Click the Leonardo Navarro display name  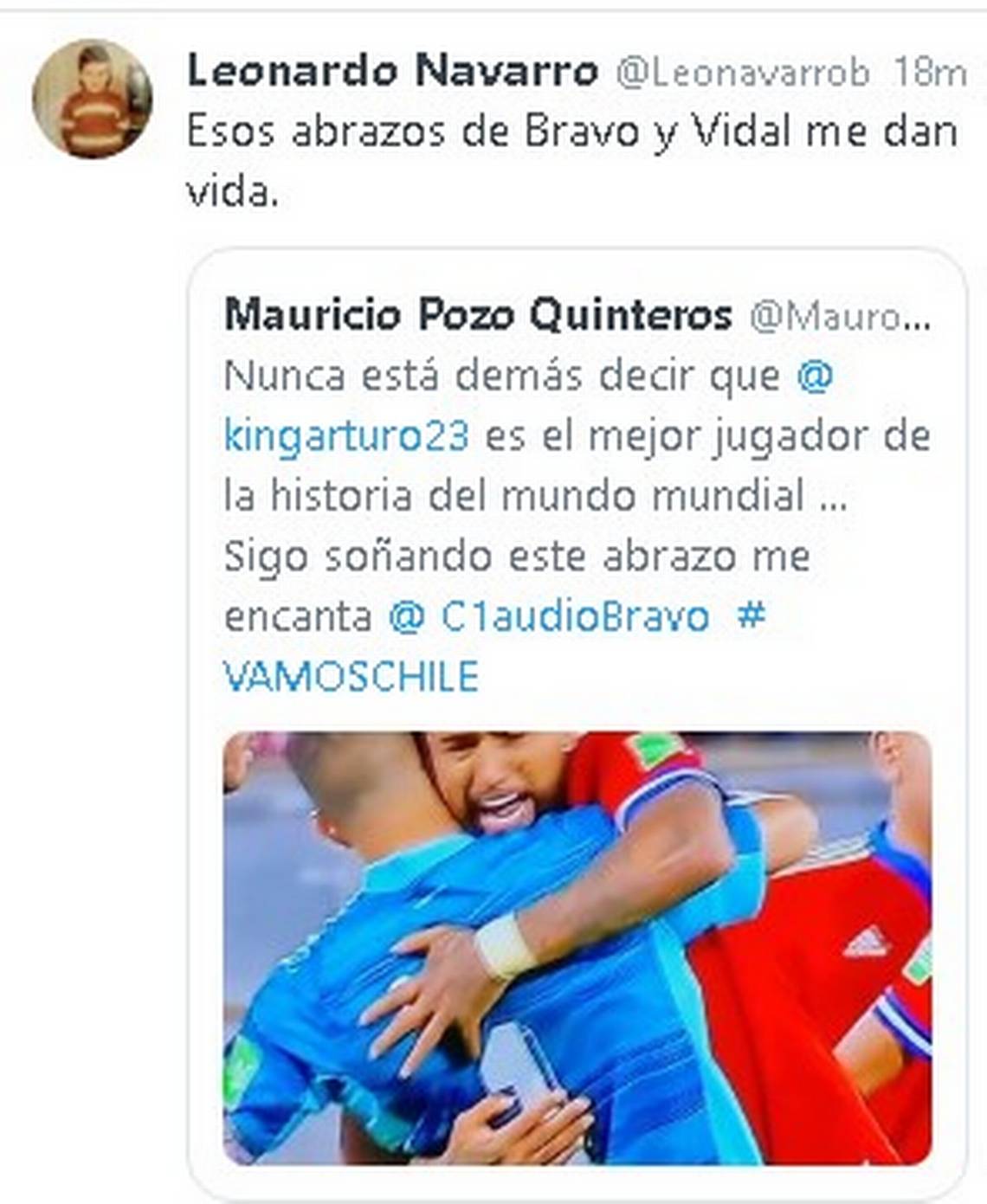coord(392,71)
